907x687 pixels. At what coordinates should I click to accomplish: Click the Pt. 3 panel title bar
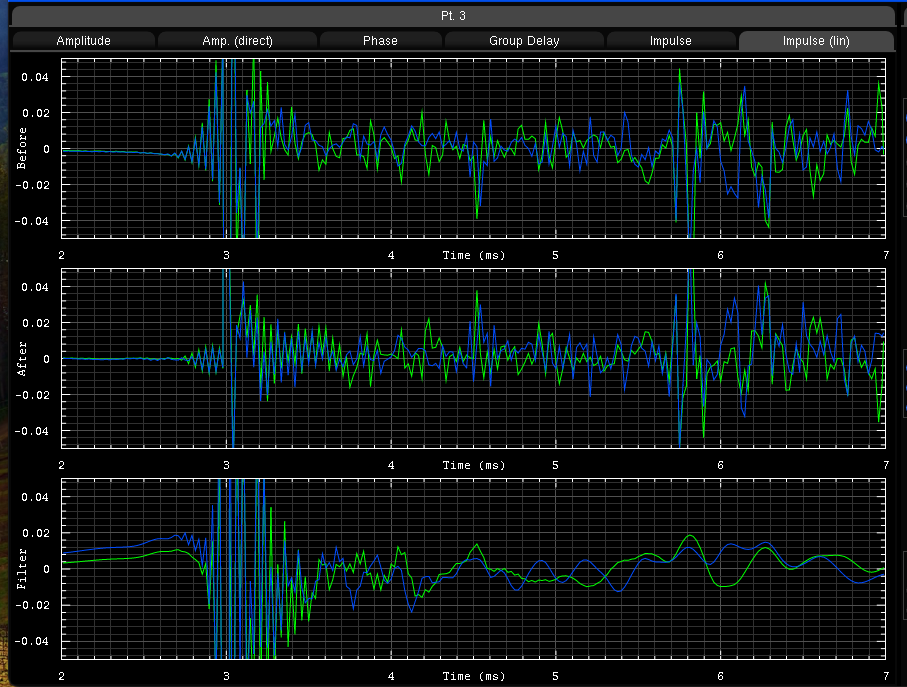point(453,16)
